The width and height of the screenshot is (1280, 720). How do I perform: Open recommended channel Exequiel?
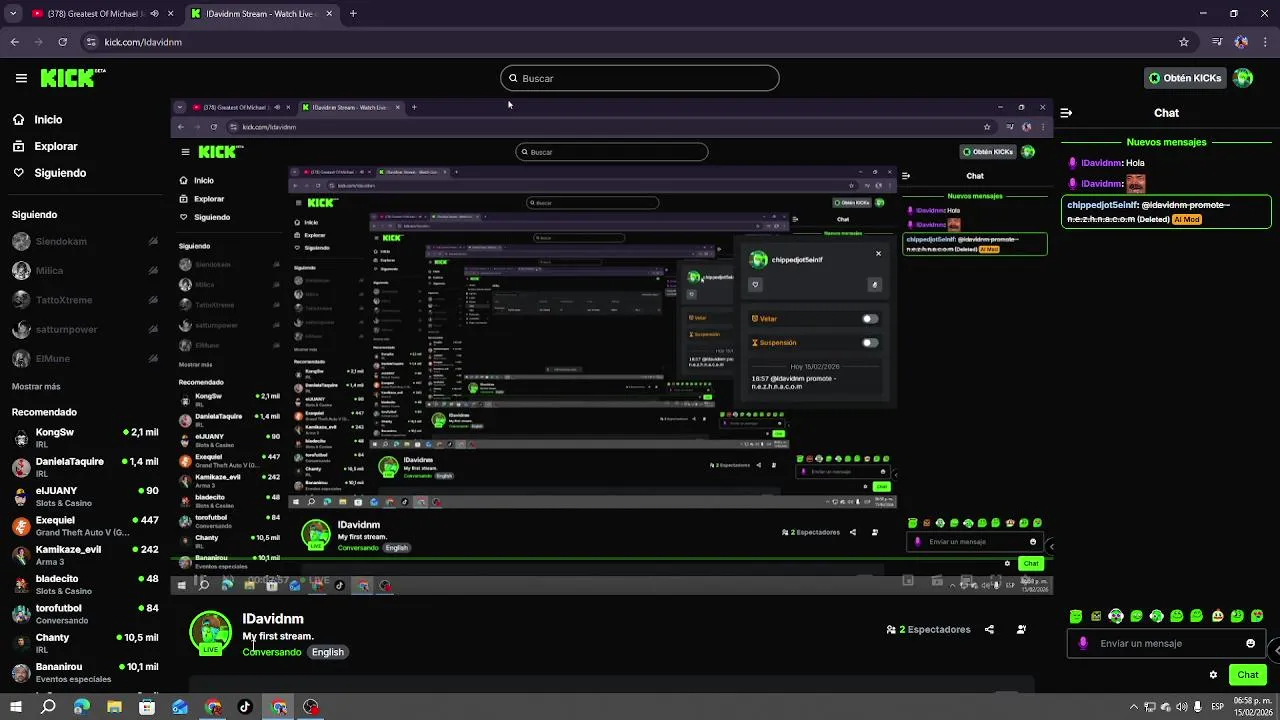(x=85, y=526)
